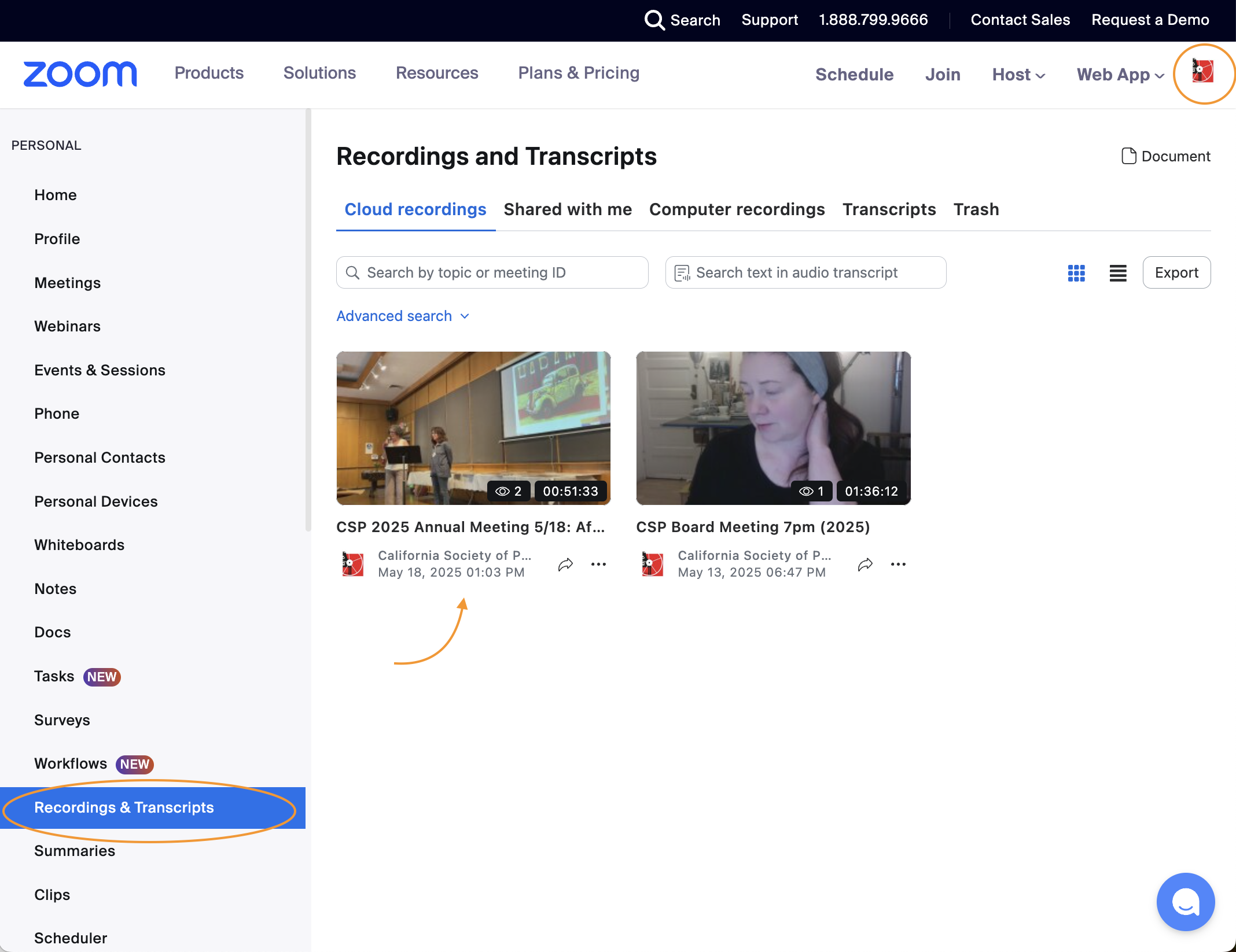Open the Products menu
Image resolution: width=1236 pixels, height=952 pixels.
click(209, 73)
